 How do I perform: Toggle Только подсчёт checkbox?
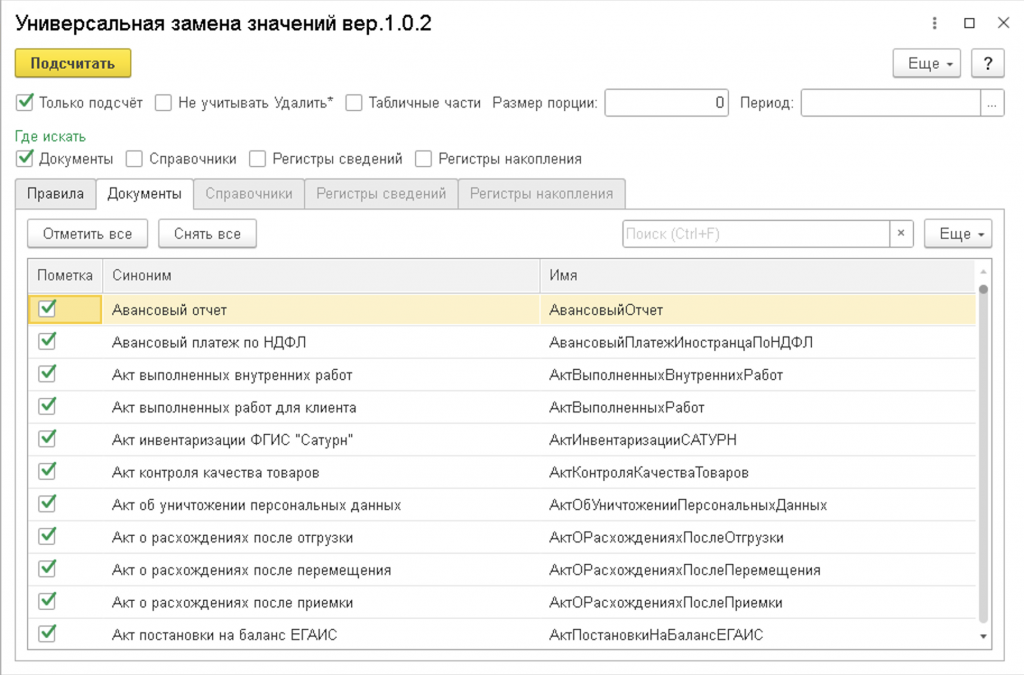tap(25, 102)
